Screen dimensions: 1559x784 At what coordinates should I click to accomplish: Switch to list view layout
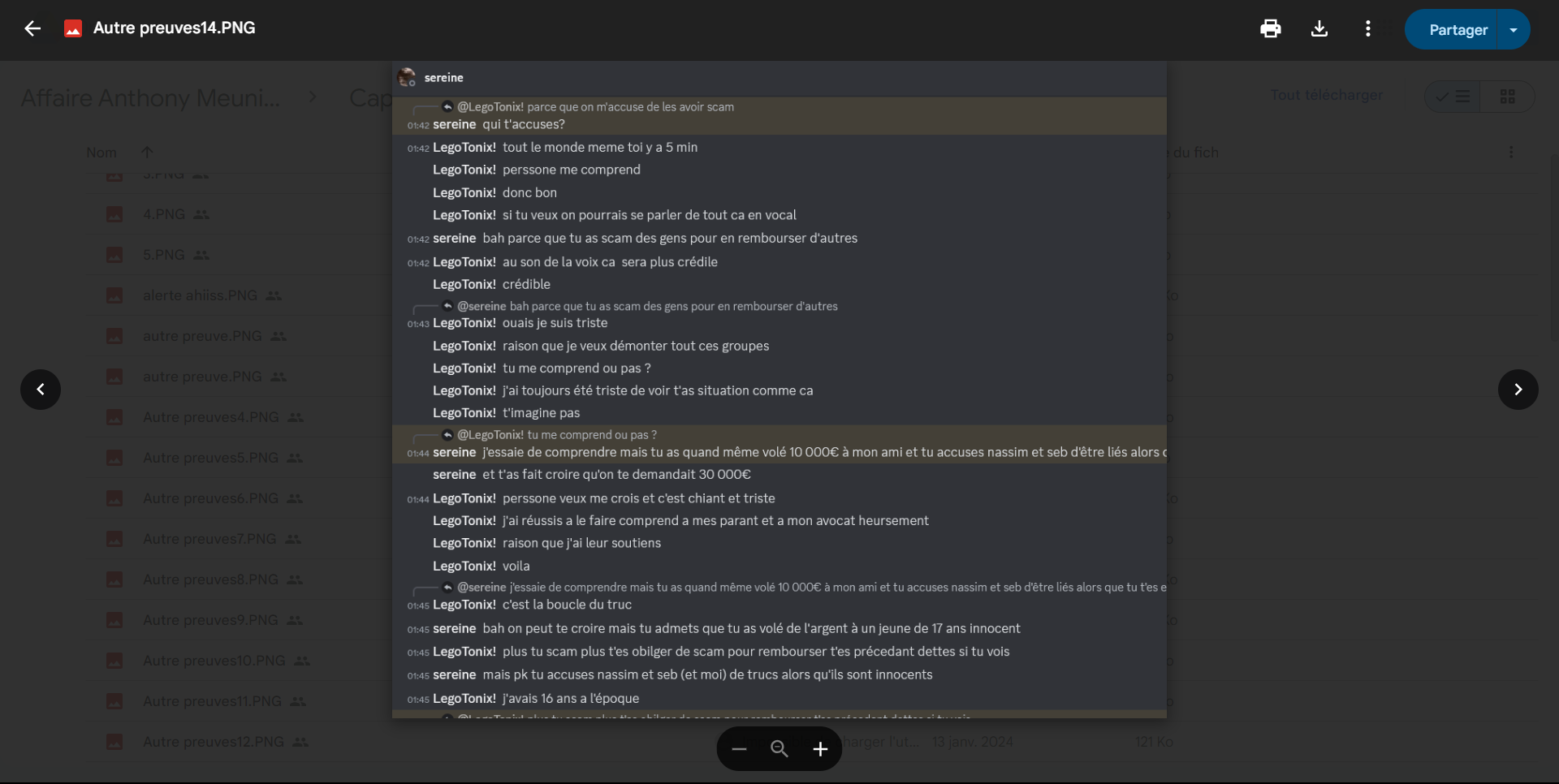1453,97
